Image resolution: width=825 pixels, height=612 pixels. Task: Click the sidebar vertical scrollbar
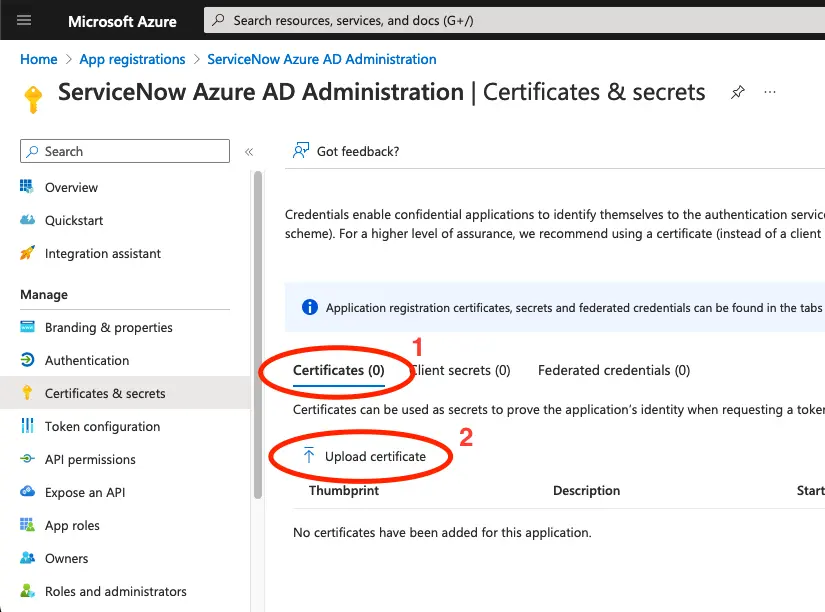(258, 330)
